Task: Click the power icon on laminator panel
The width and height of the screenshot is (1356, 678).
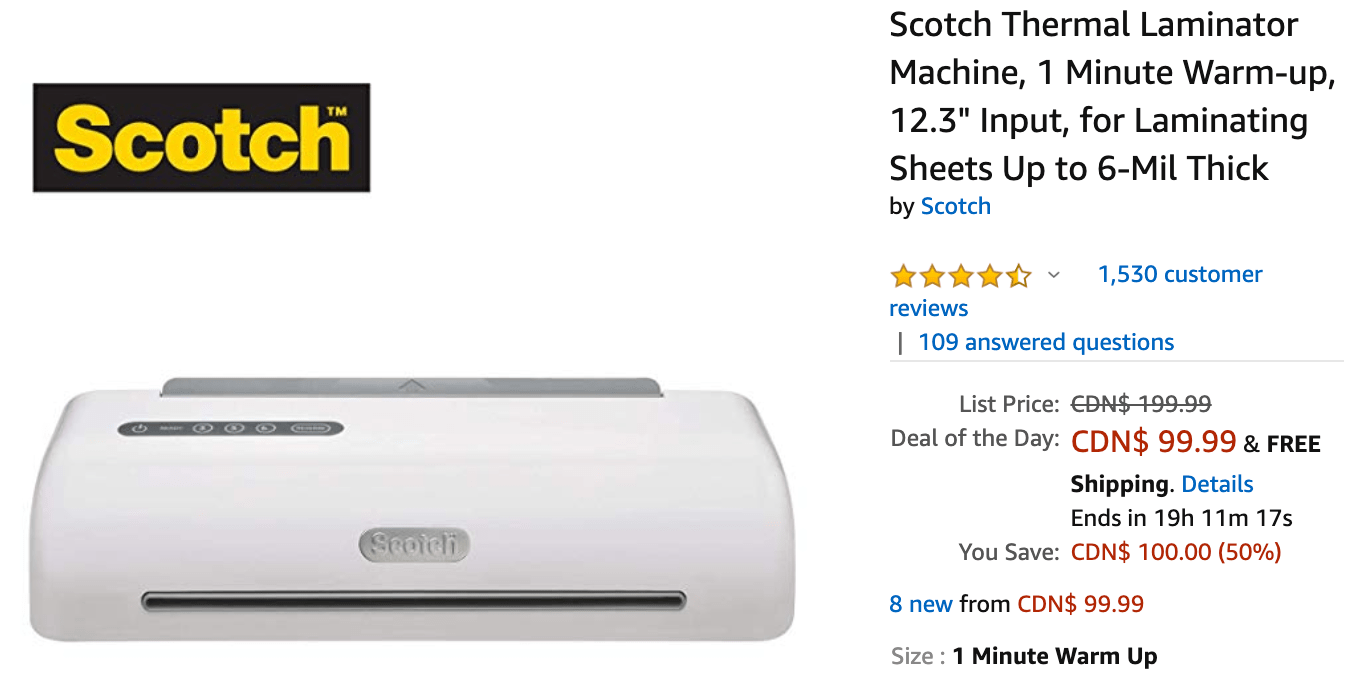Action: [x=140, y=428]
